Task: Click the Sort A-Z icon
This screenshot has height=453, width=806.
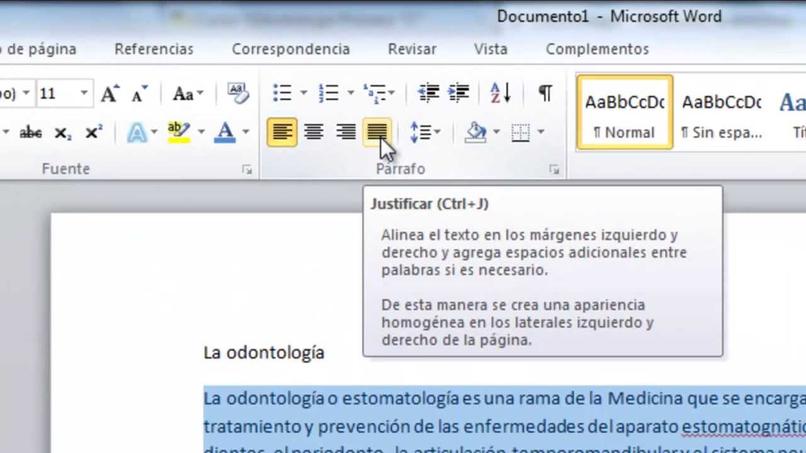Action: pos(500,93)
